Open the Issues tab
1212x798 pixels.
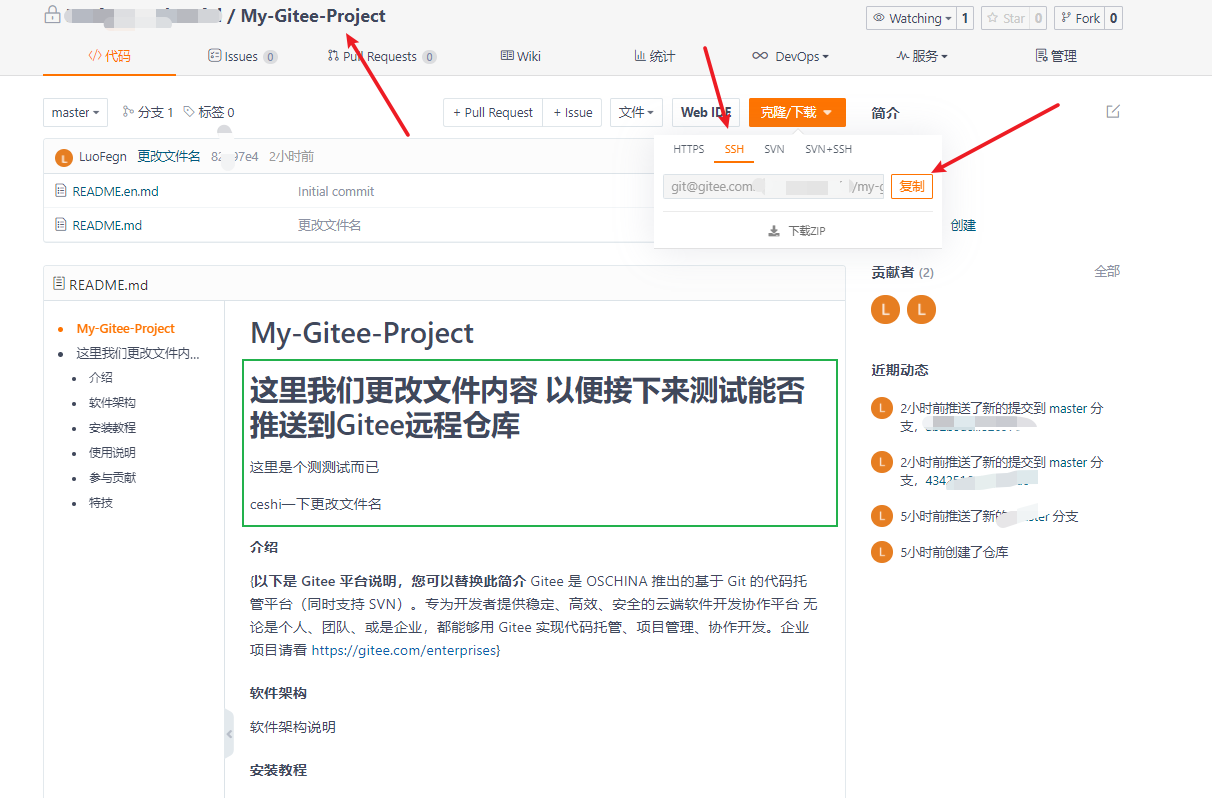pyautogui.click(x=242, y=56)
